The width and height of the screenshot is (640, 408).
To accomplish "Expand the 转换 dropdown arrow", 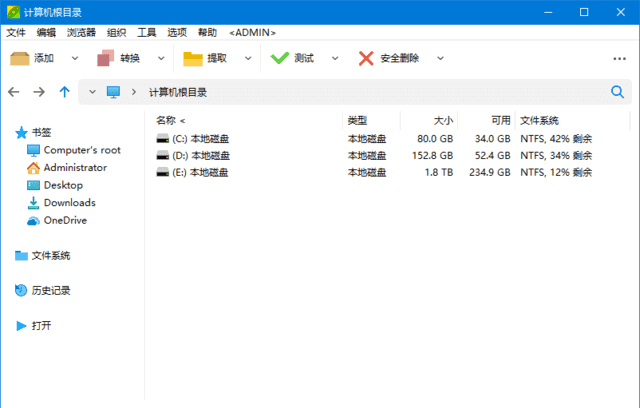I will 161,58.
